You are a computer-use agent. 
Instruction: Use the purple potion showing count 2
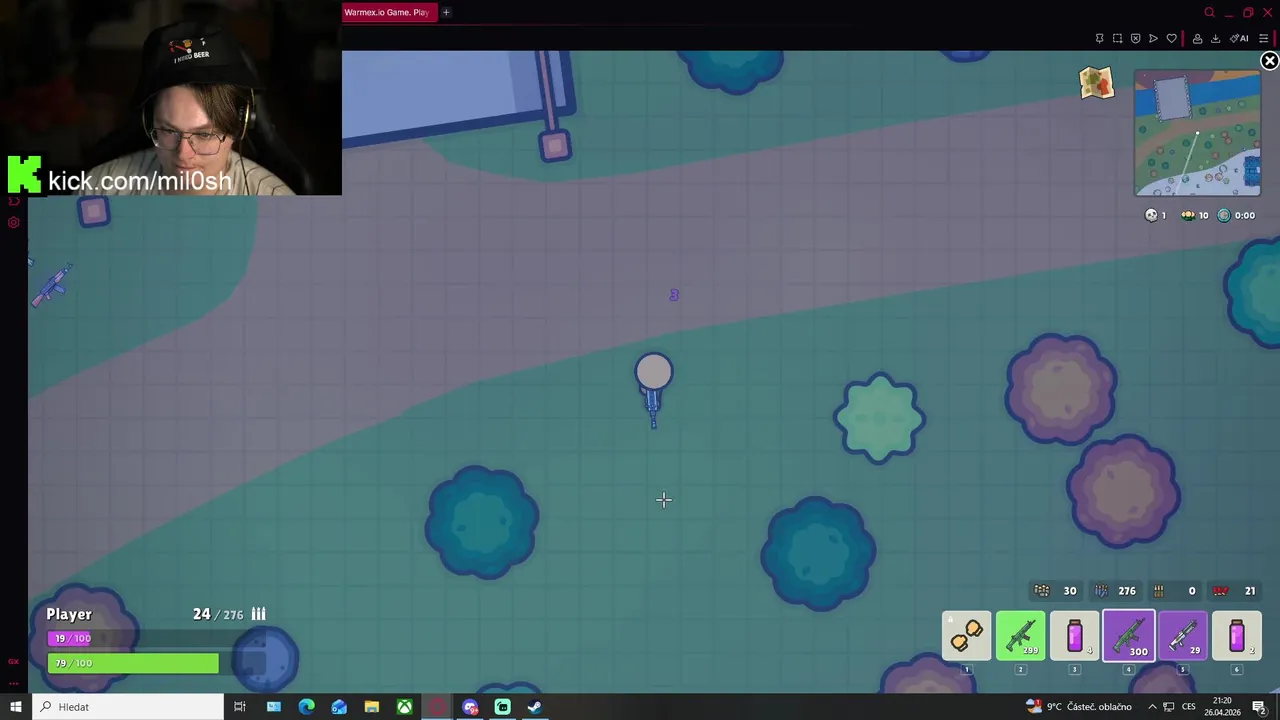pos(1237,636)
